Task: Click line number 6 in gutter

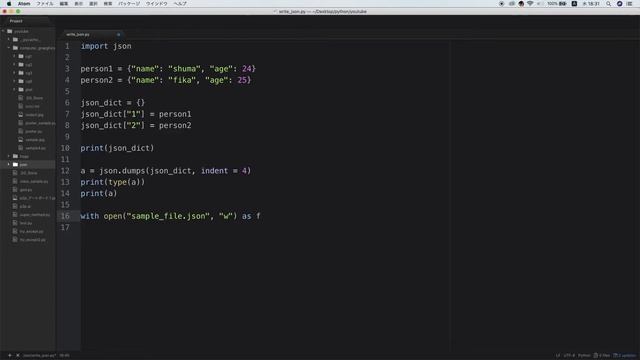Action: coord(67,102)
